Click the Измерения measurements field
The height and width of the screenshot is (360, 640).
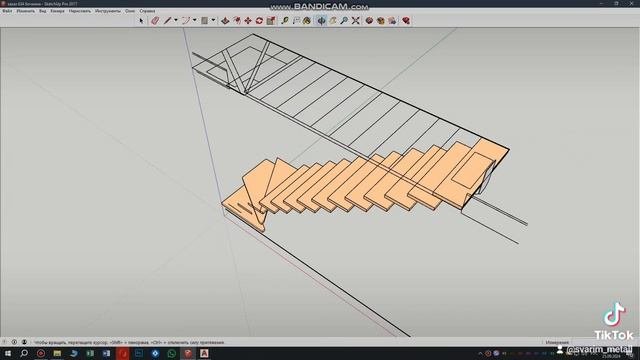(x=557, y=342)
